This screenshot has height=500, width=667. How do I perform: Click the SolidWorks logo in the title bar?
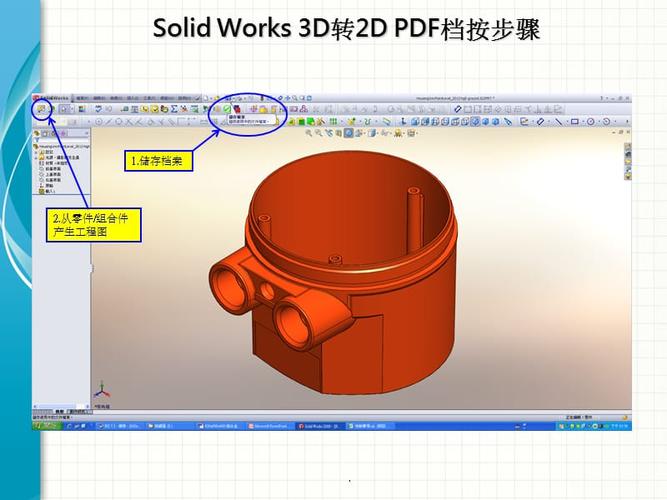(51, 98)
